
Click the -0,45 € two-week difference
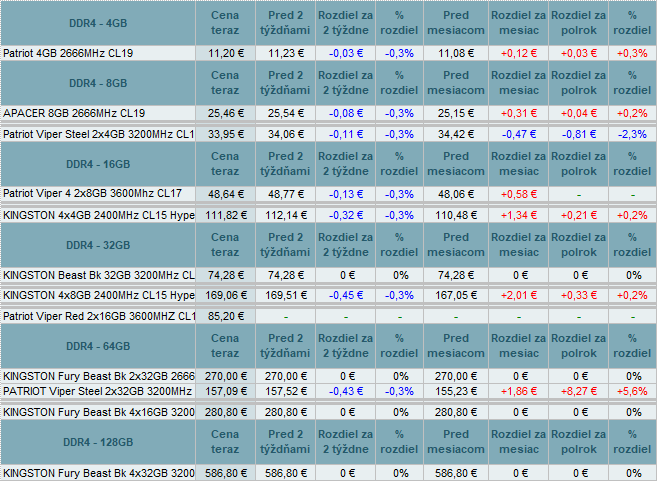click(346, 295)
